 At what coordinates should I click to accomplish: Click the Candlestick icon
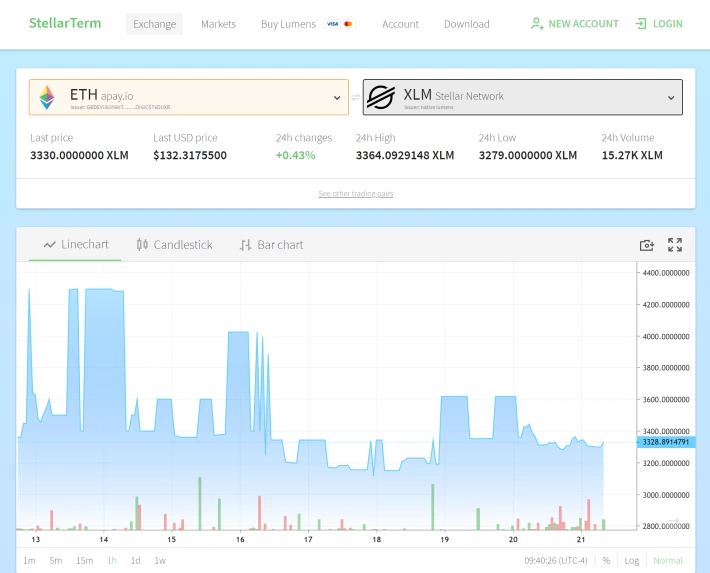click(x=142, y=245)
